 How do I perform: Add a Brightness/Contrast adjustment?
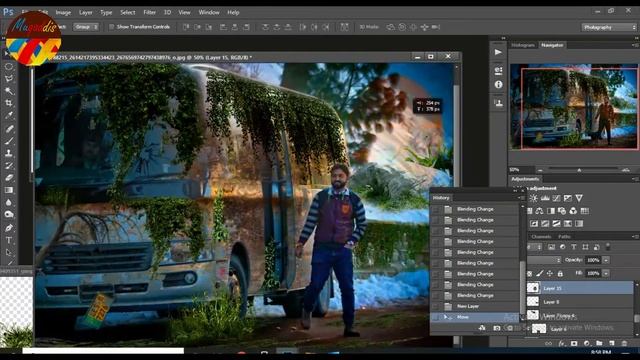[533, 198]
